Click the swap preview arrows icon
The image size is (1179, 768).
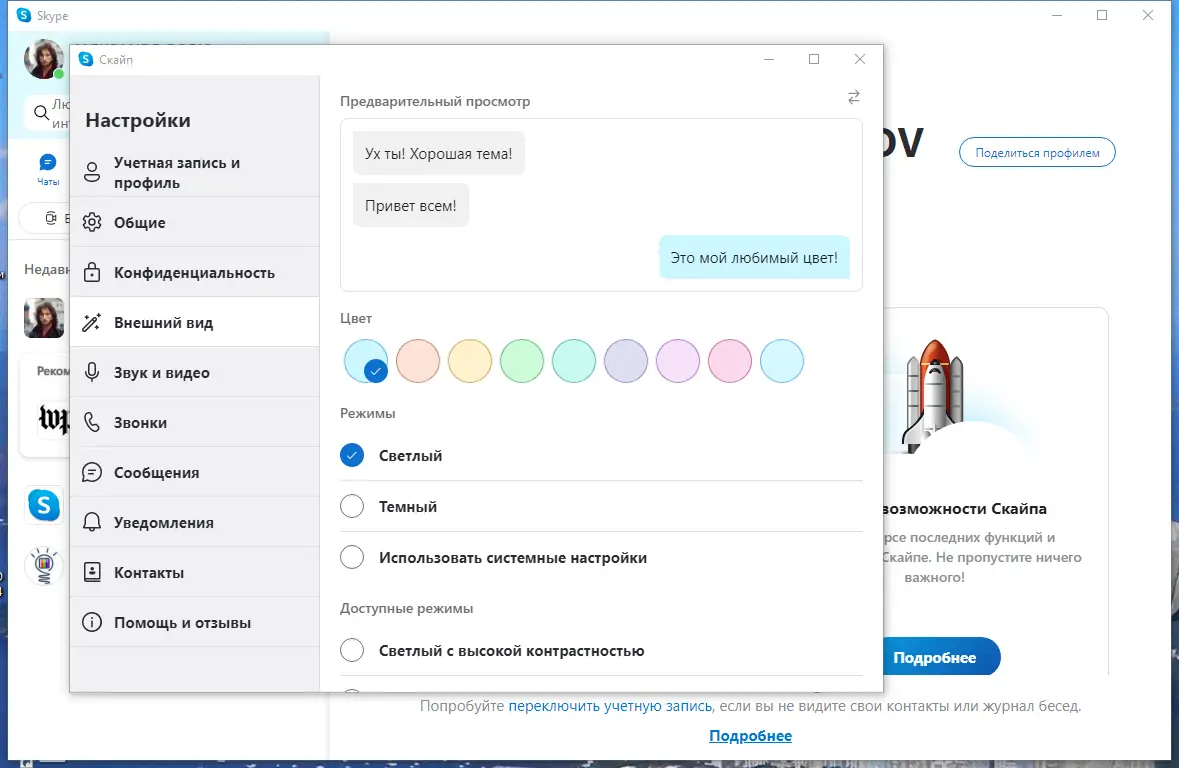(x=853, y=97)
